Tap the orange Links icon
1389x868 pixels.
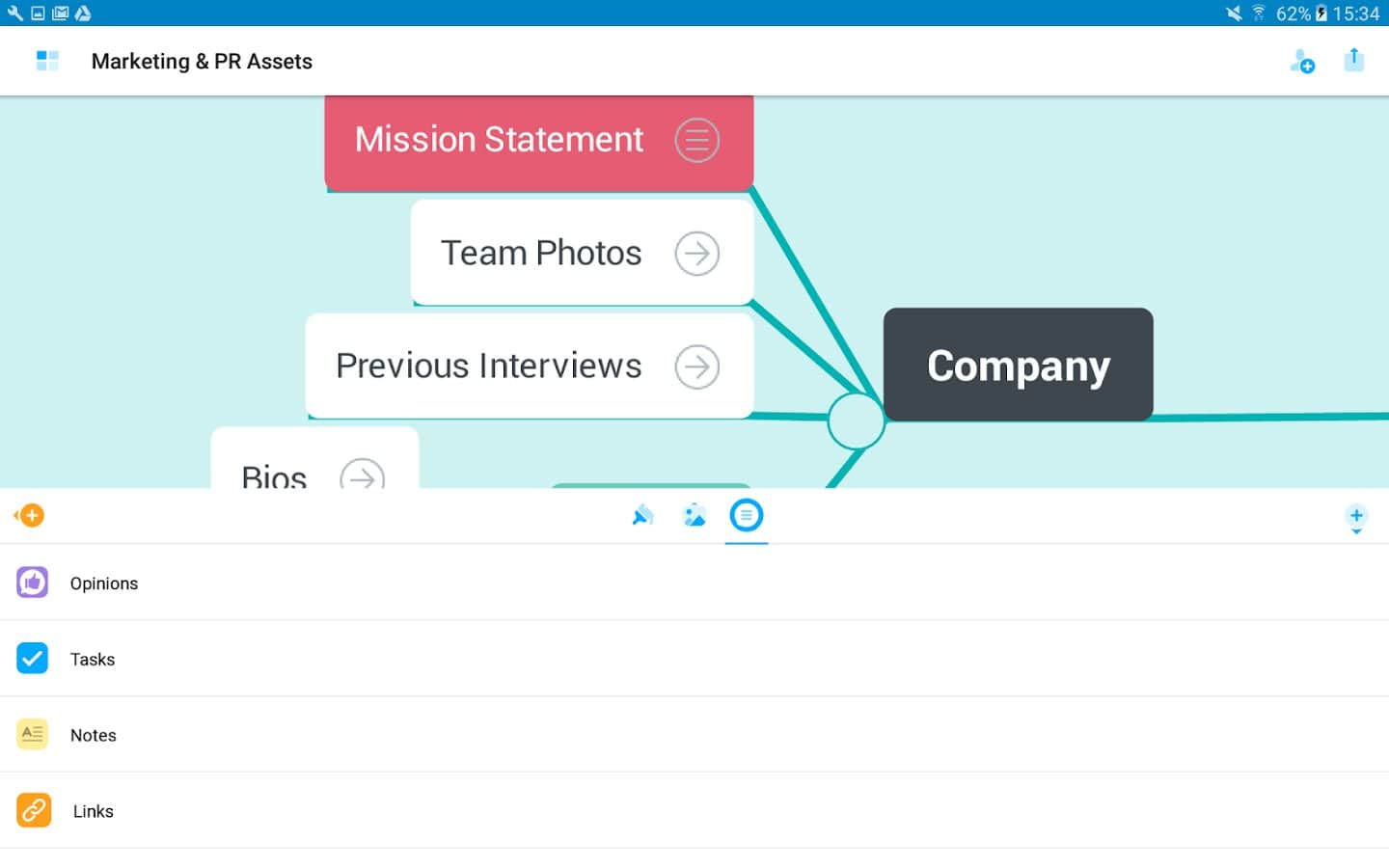pos(34,810)
